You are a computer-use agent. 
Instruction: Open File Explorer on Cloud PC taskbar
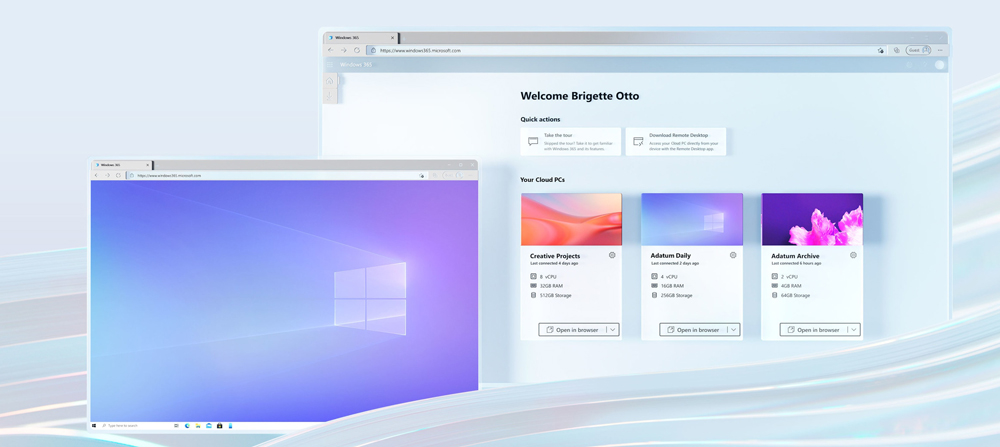click(198, 425)
